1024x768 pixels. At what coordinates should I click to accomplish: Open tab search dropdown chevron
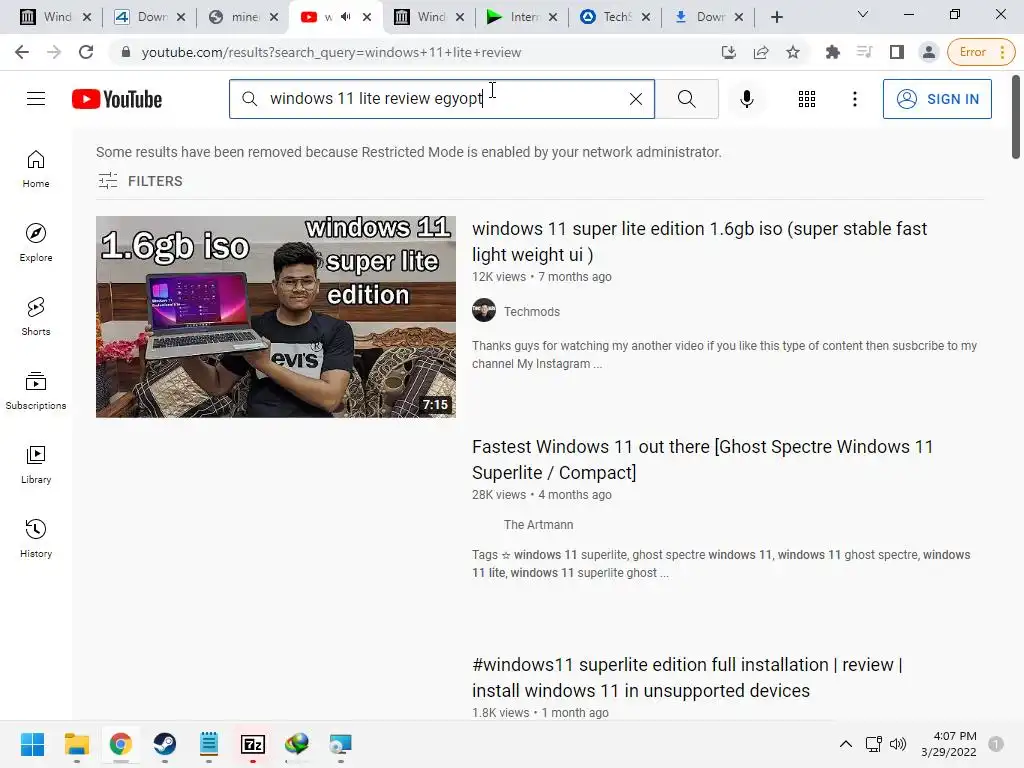pyautogui.click(x=863, y=14)
